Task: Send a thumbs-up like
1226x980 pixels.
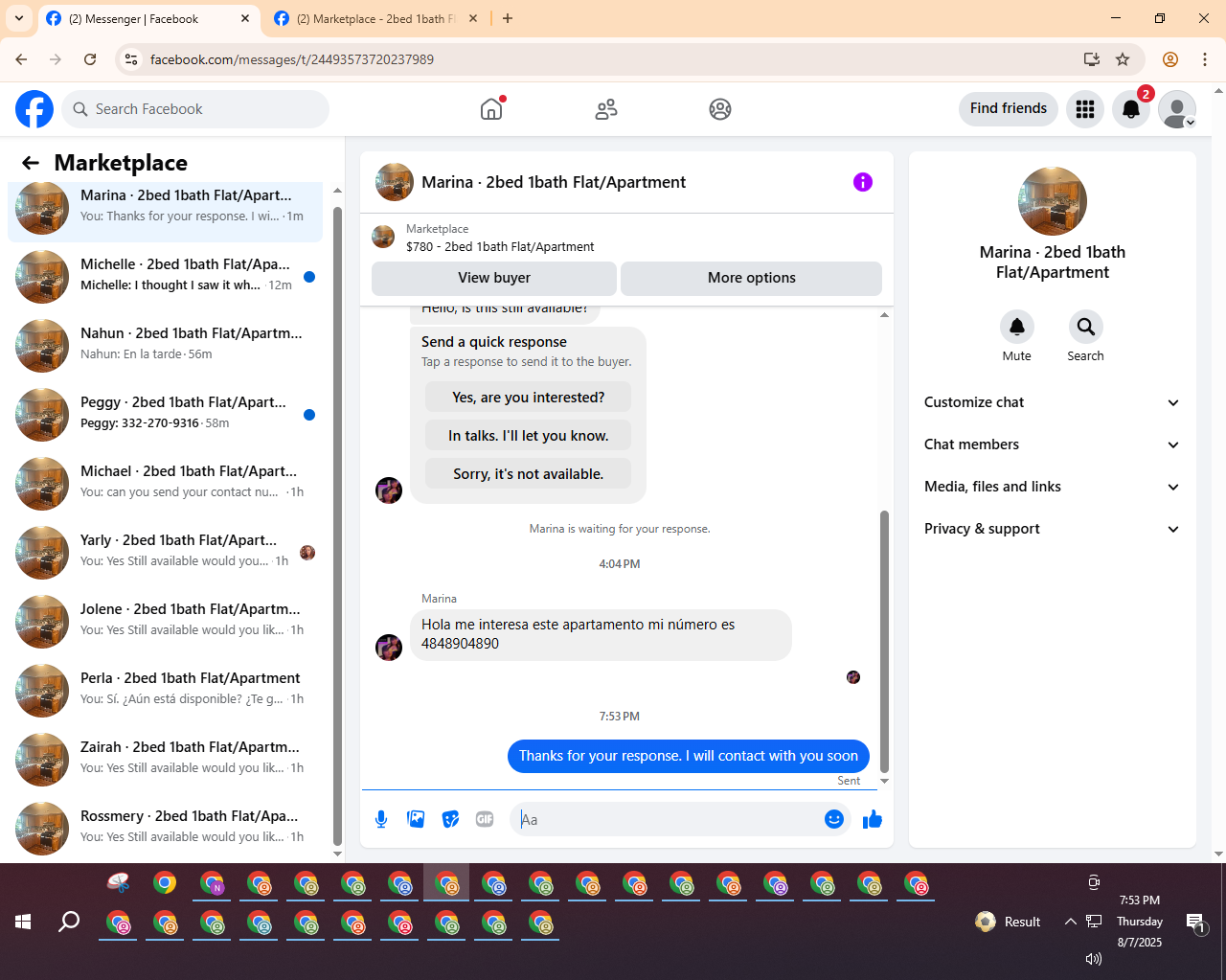Action: [873, 819]
